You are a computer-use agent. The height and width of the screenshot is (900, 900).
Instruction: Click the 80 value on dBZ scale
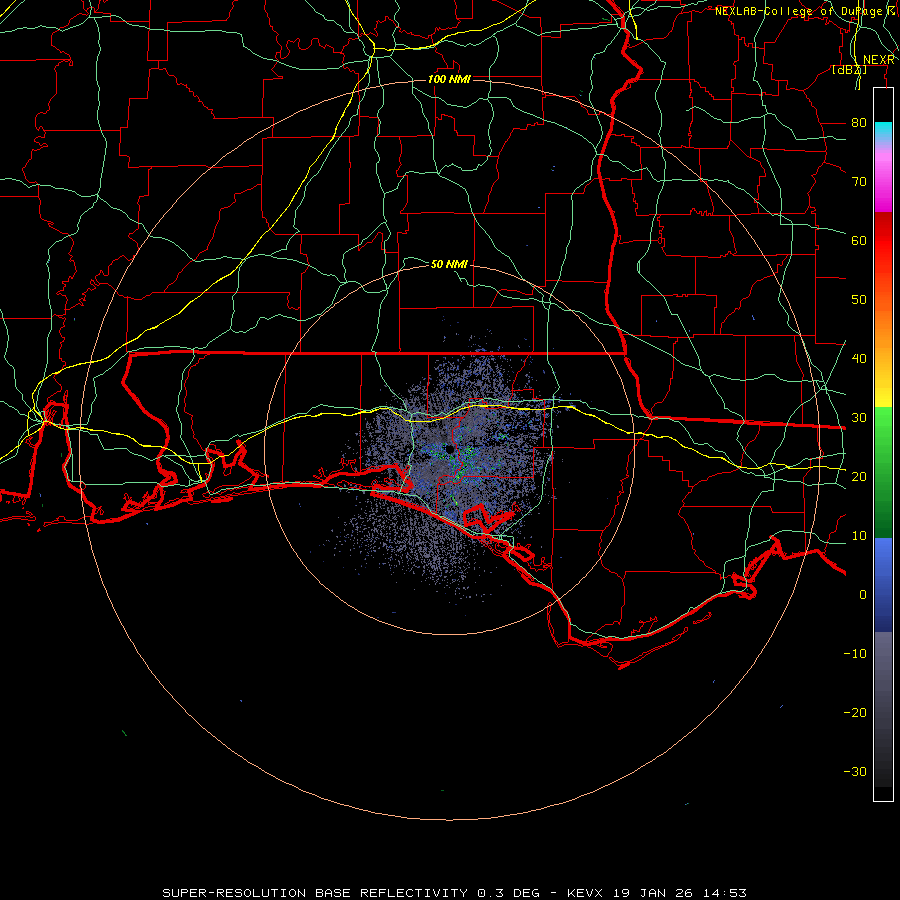click(859, 123)
